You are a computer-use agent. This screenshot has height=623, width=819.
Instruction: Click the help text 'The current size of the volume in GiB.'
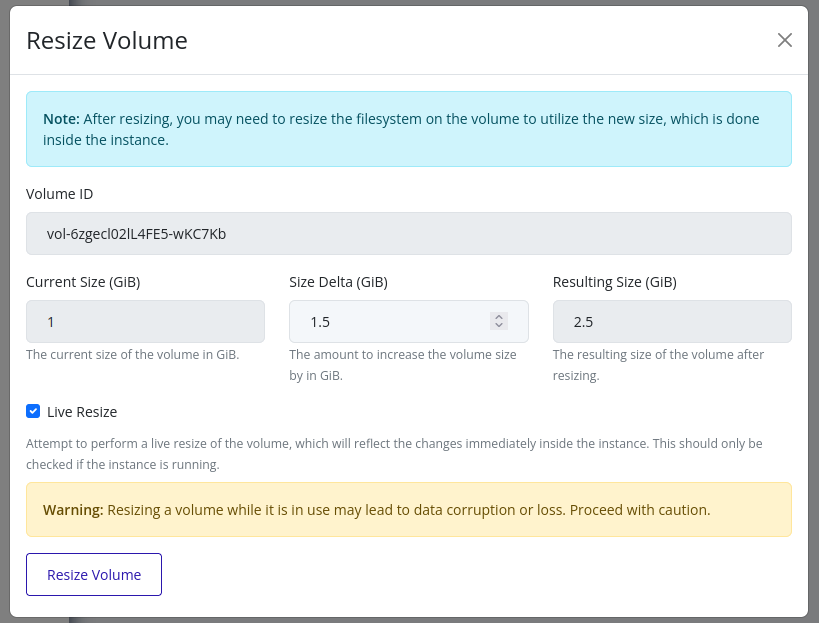(133, 355)
